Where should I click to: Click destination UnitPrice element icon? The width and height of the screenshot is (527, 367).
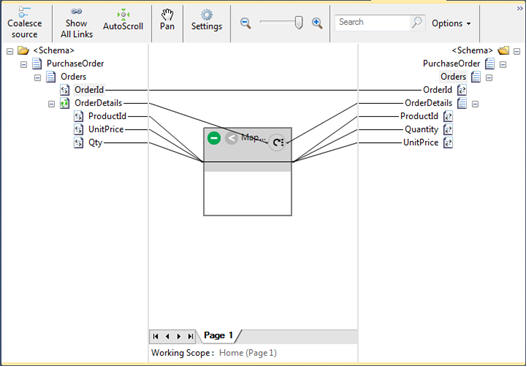tap(448, 142)
